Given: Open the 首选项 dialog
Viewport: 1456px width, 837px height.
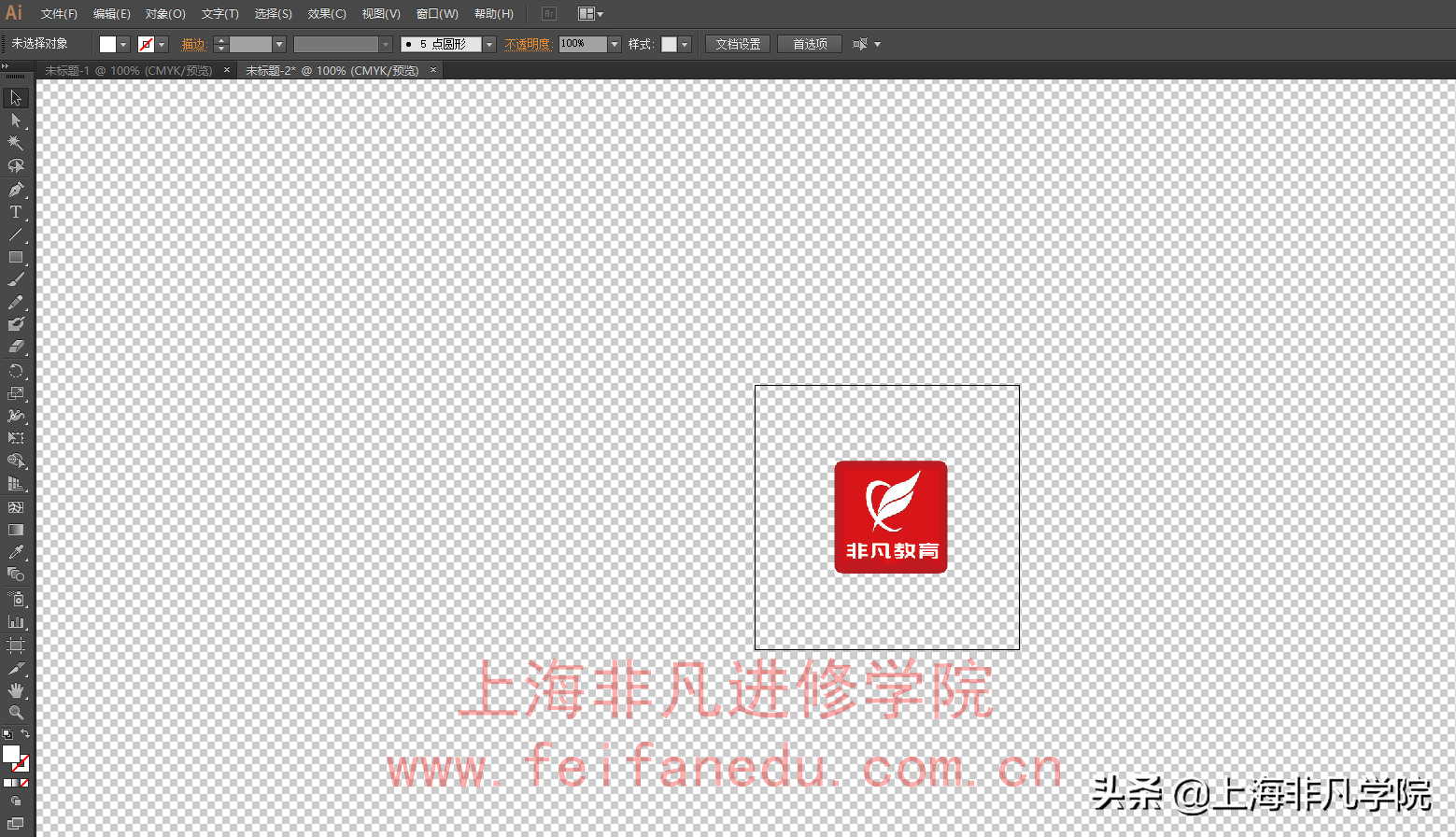Looking at the screenshot, I should pyautogui.click(x=809, y=43).
